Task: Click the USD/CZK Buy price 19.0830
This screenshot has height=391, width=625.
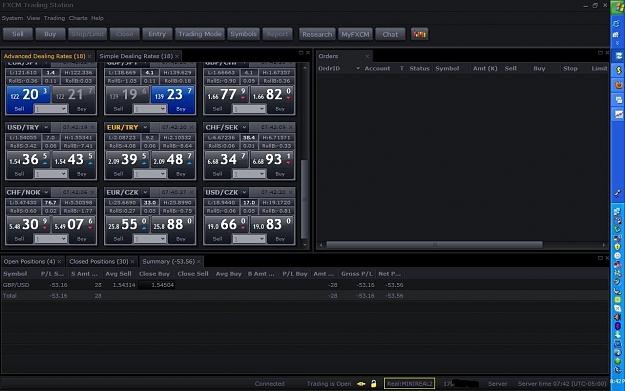Action: point(272,224)
